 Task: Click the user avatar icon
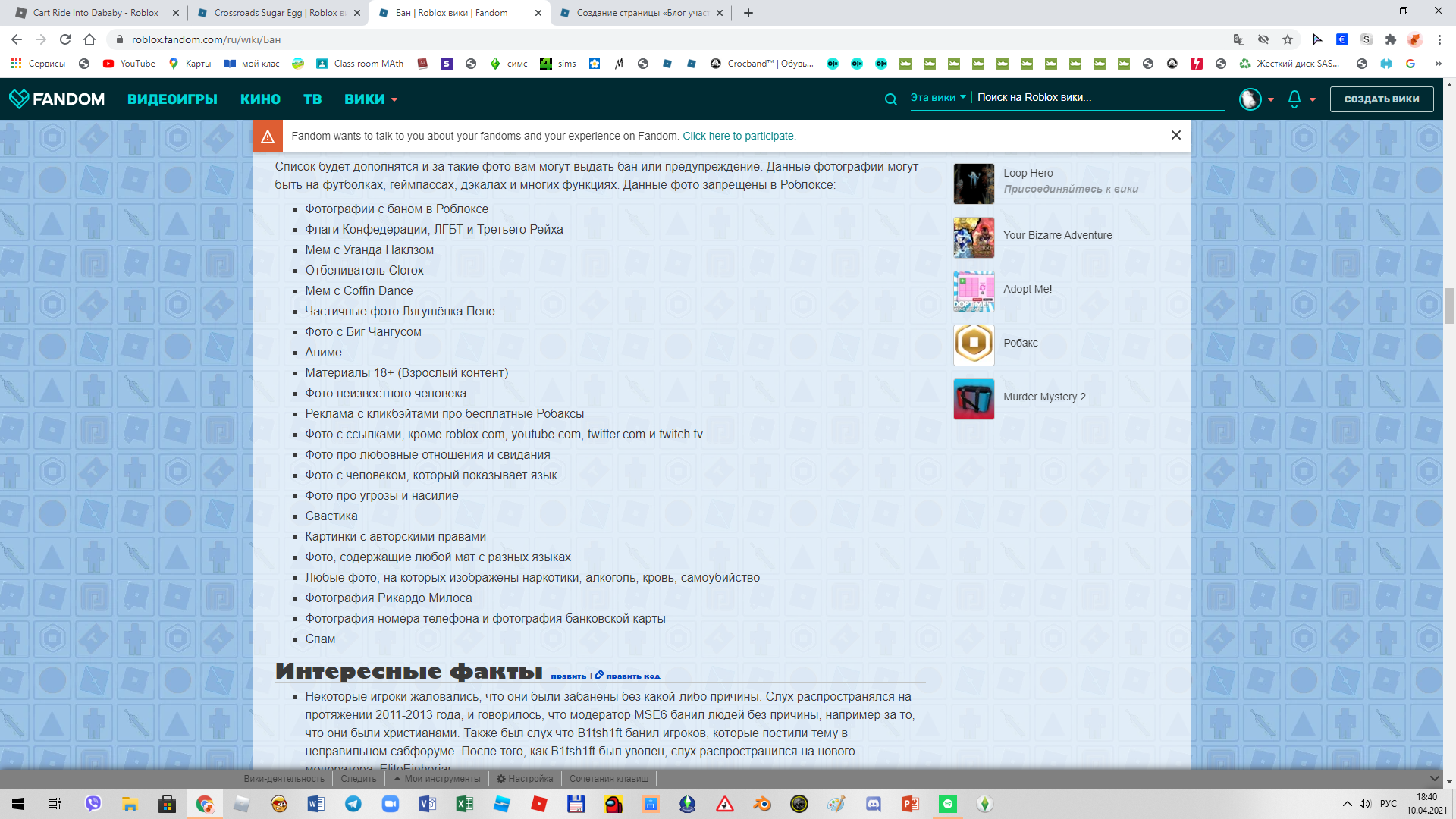click(1250, 99)
